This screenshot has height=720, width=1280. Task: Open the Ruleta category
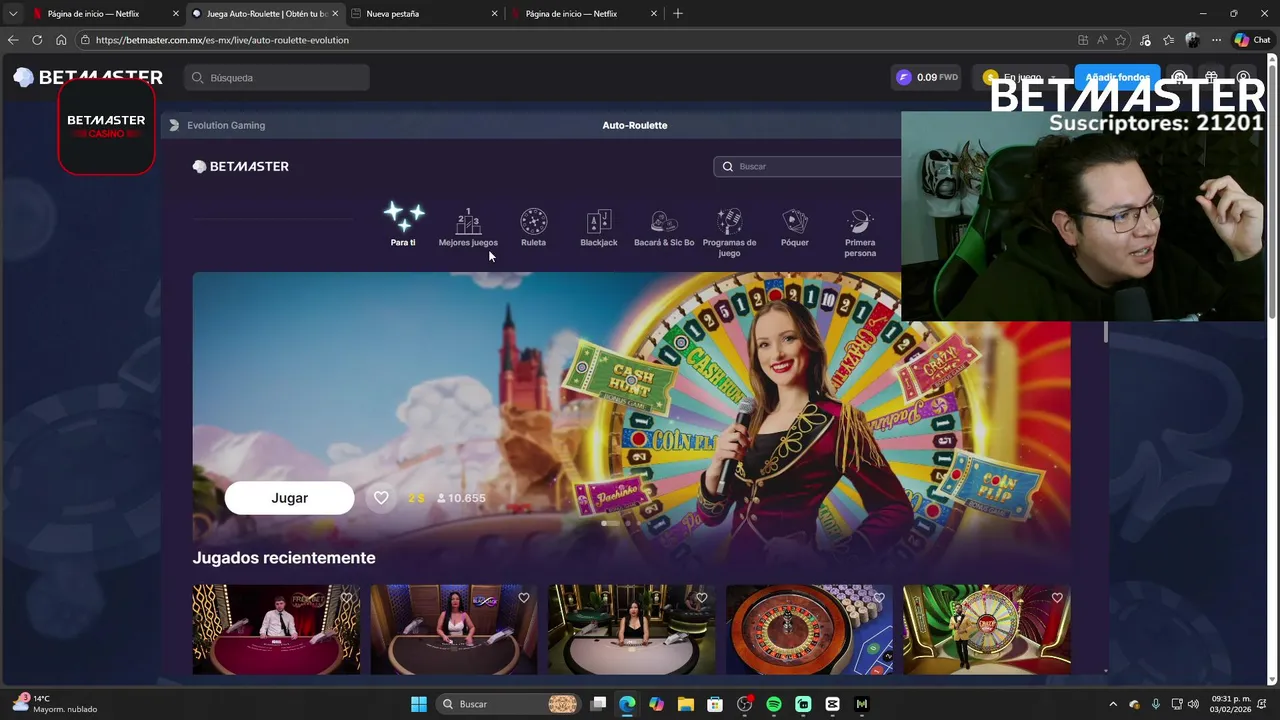click(533, 228)
